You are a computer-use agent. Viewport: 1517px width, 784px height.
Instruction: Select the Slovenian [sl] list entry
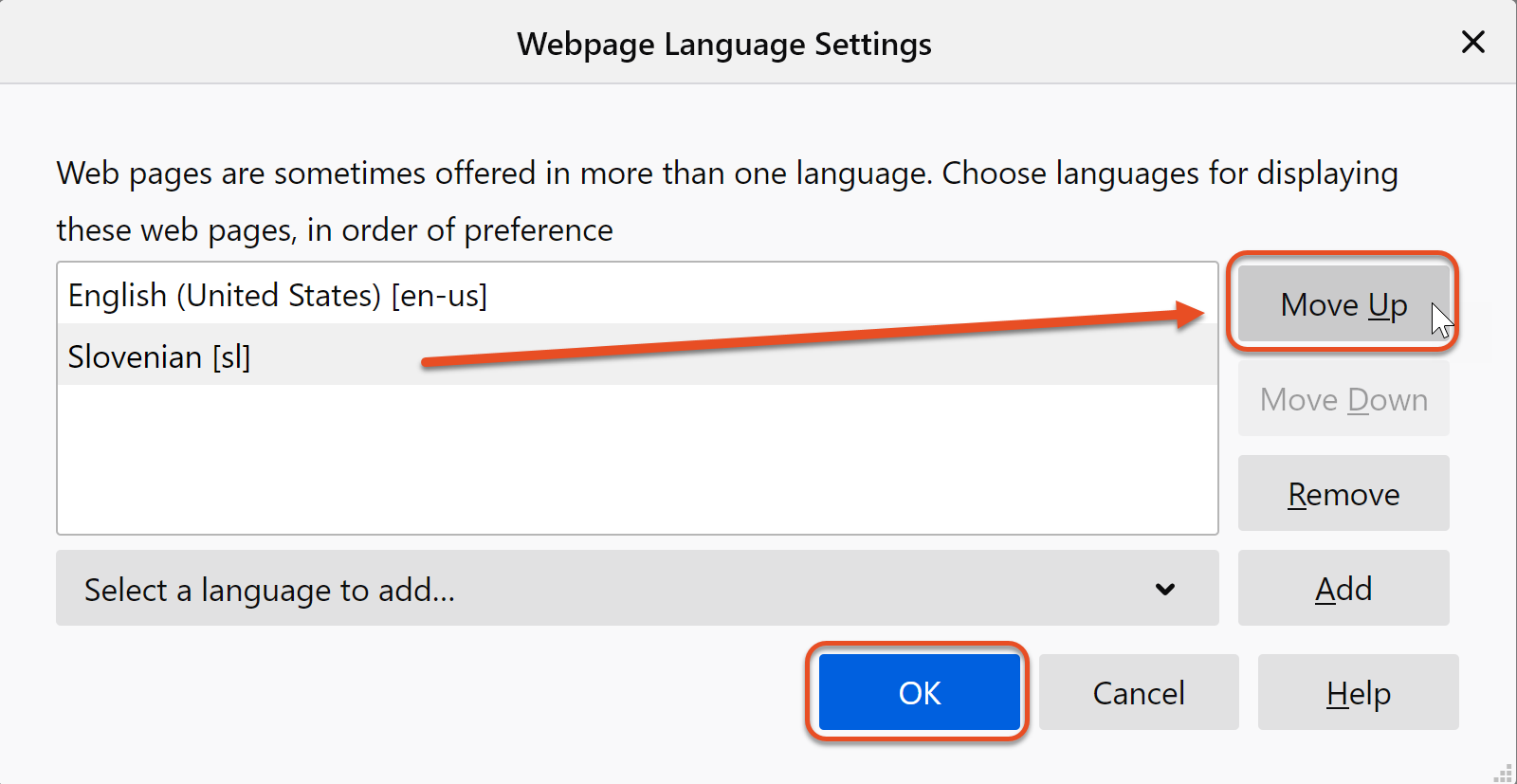click(x=158, y=357)
